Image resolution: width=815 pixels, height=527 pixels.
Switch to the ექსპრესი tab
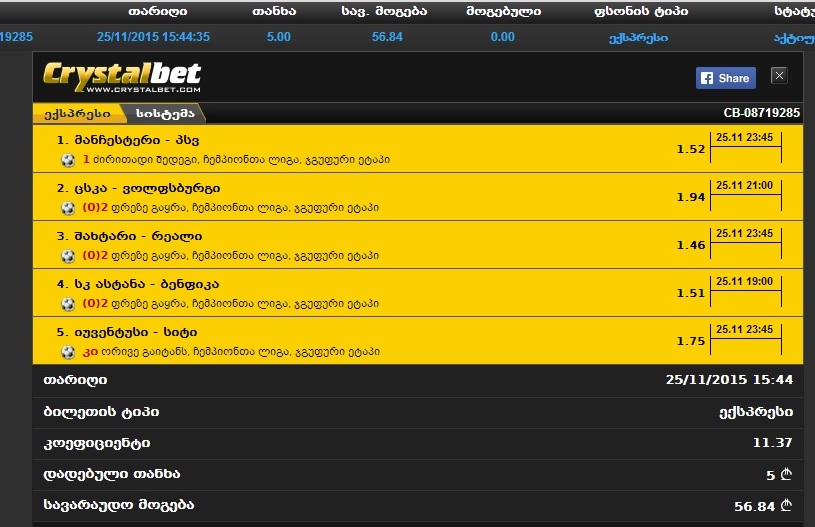tap(78, 113)
